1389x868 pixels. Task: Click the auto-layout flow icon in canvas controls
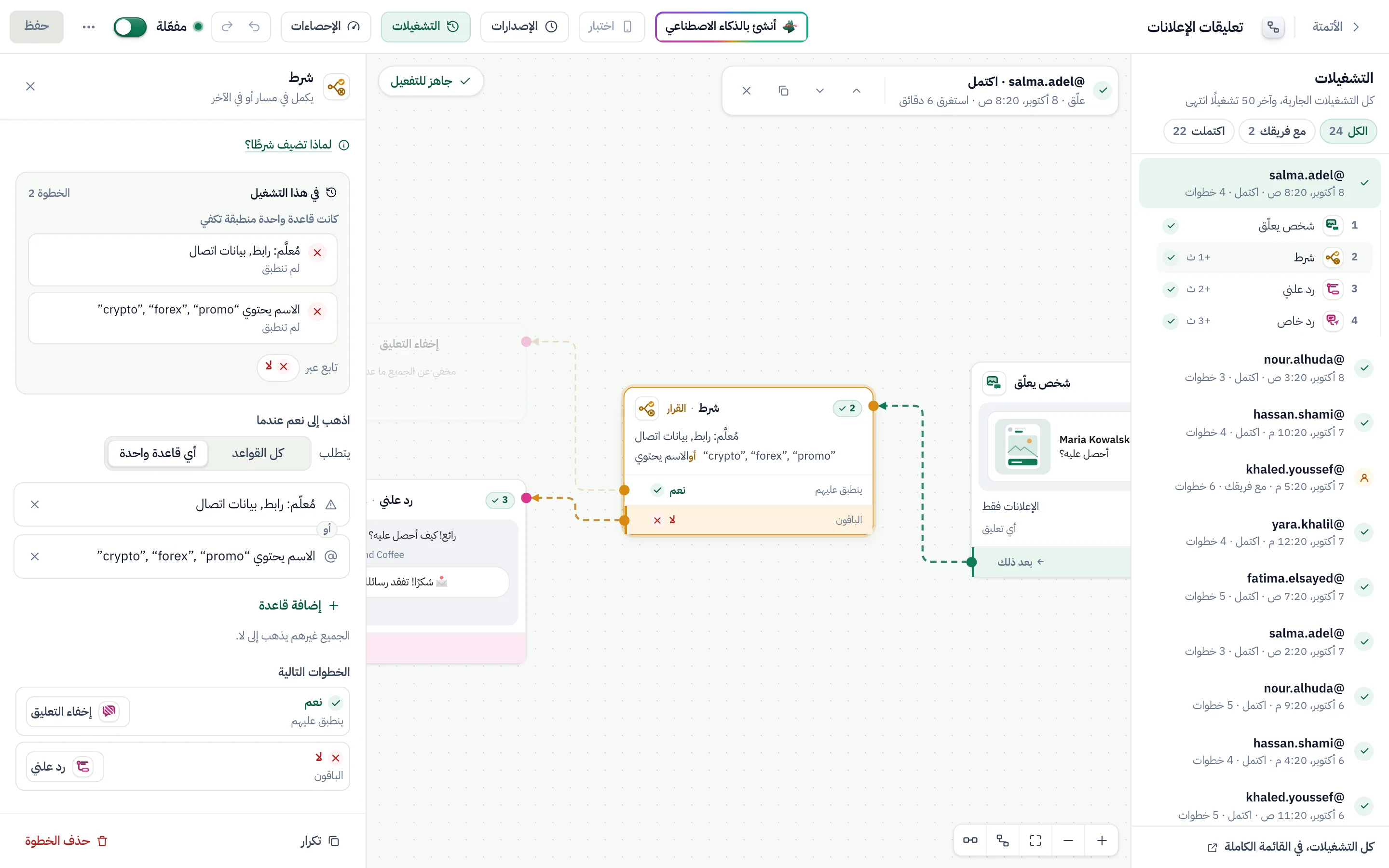pos(1003,841)
